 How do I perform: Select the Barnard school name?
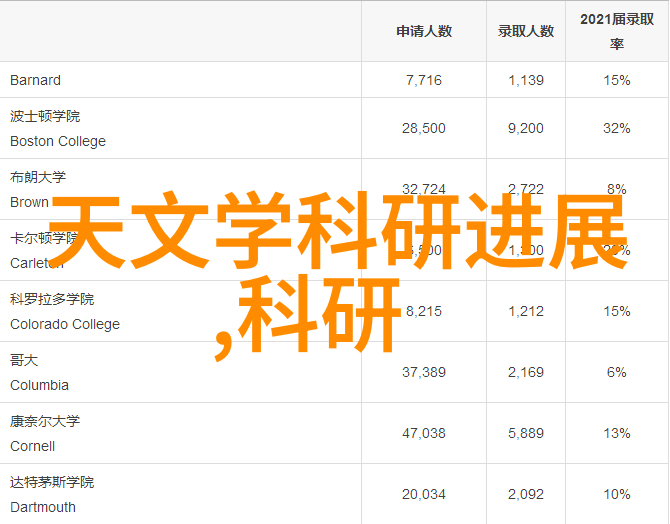tap(35, 80)
